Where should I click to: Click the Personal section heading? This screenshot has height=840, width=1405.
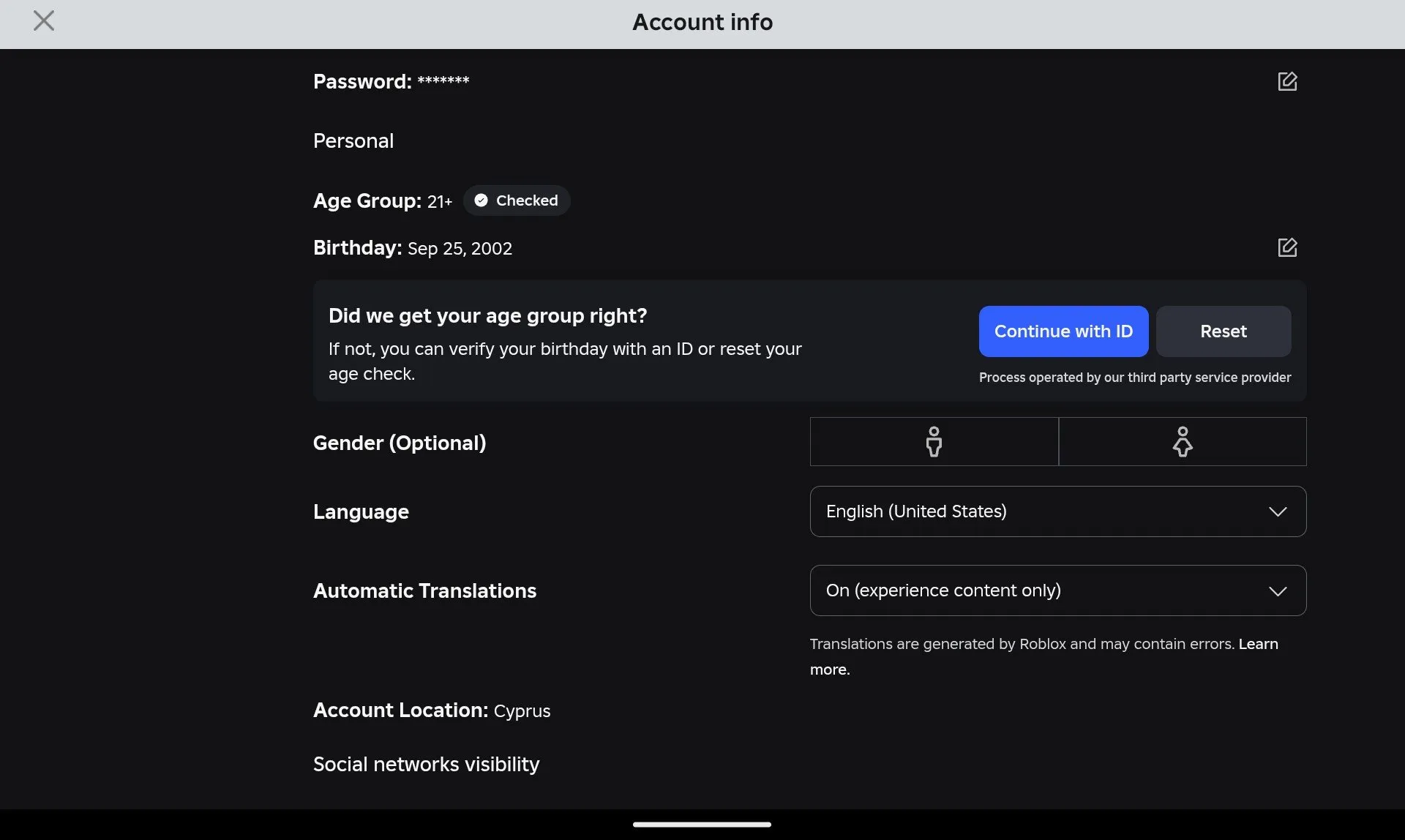pos(353,140)
